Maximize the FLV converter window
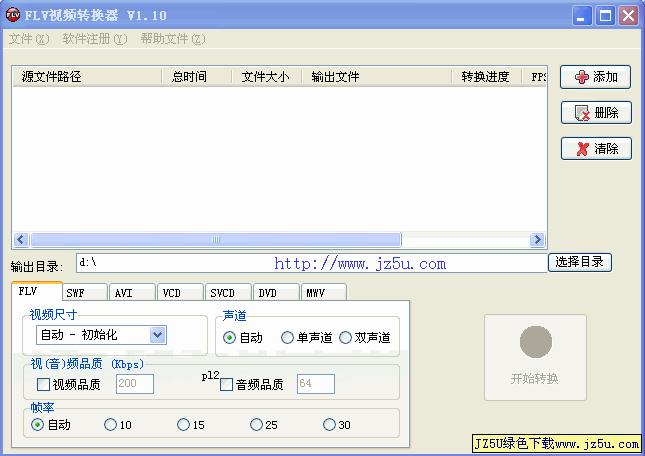 [606, 16]
